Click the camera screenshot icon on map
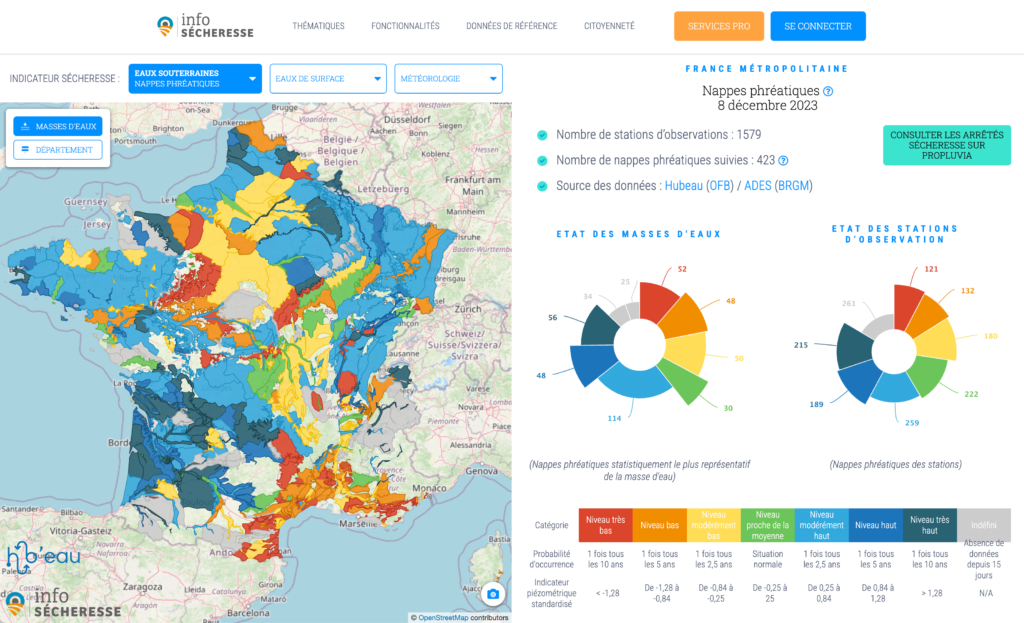 tap(492, 595)
